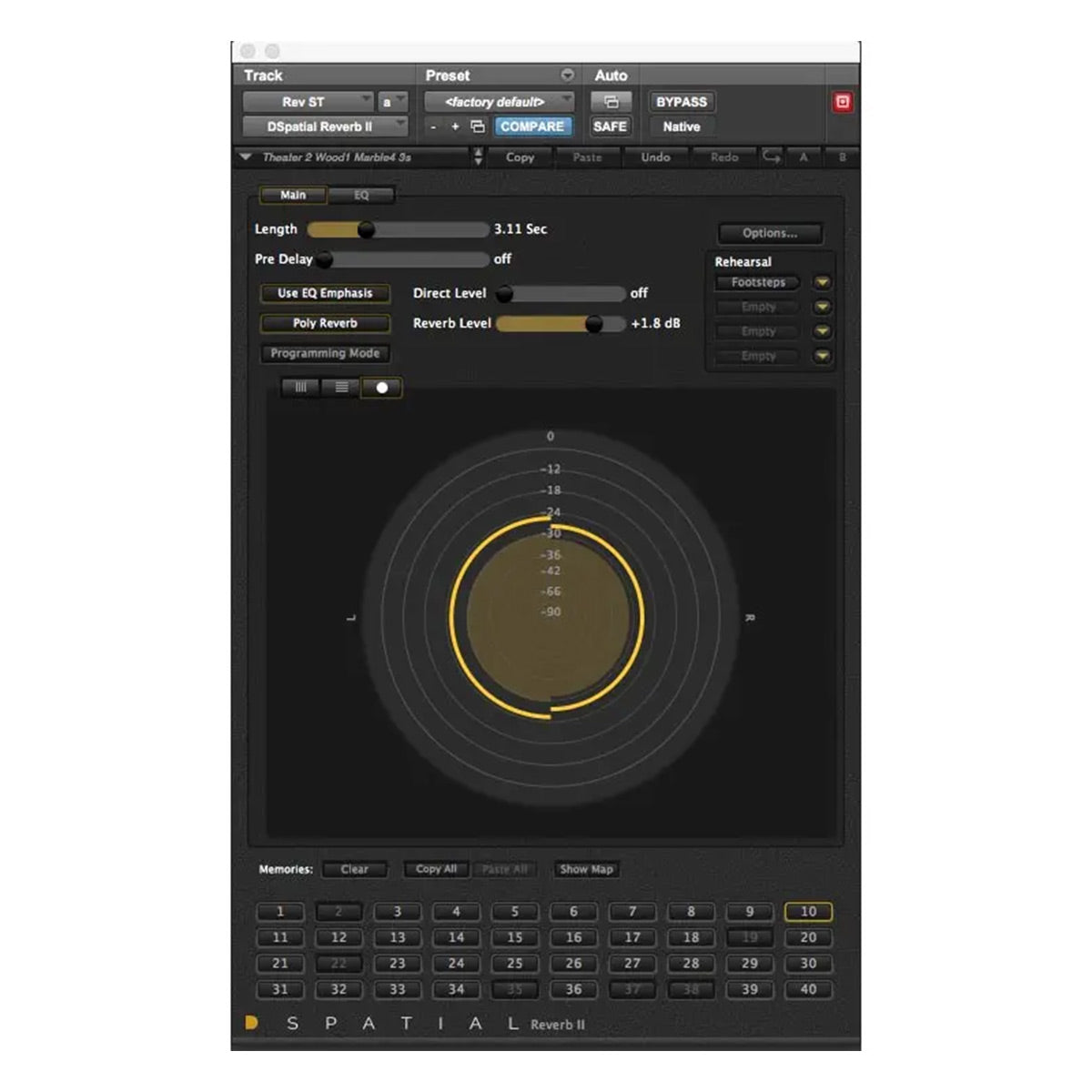
Task: Open the Options... dialog
Action: point(770,233)
